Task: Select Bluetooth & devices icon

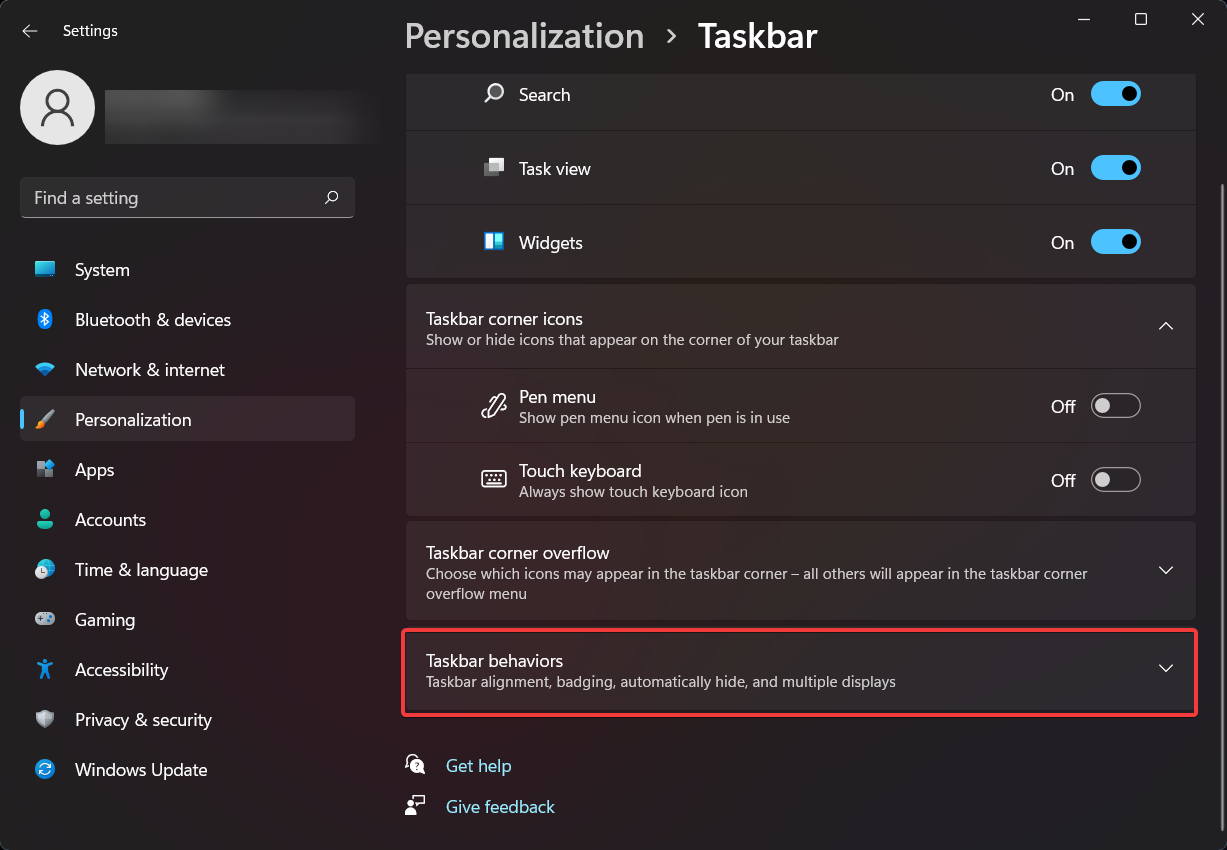Action: pyautogui.click(x=45, y=319)
